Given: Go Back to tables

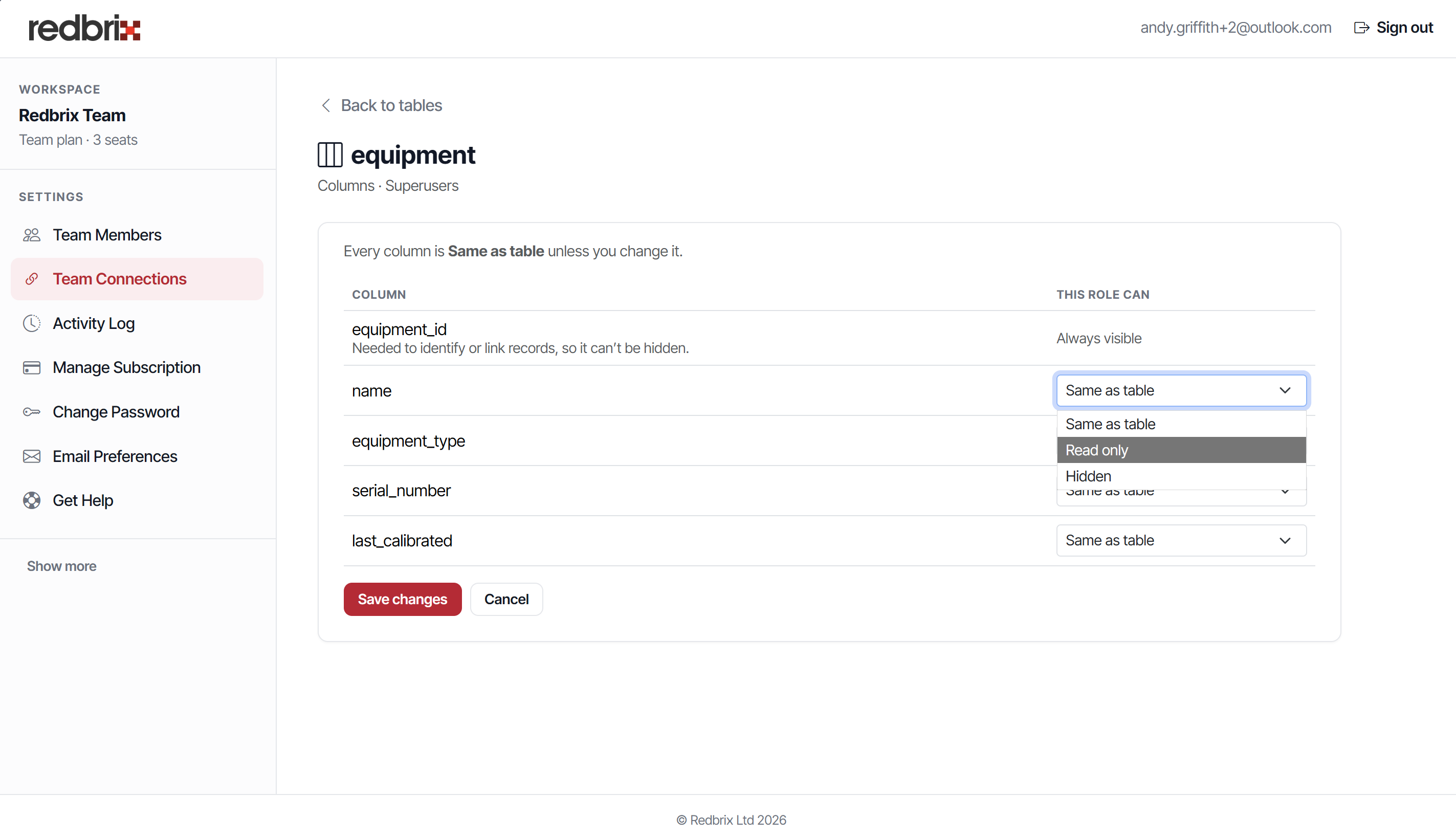Looking at the screenshot, I should (382, 105).
